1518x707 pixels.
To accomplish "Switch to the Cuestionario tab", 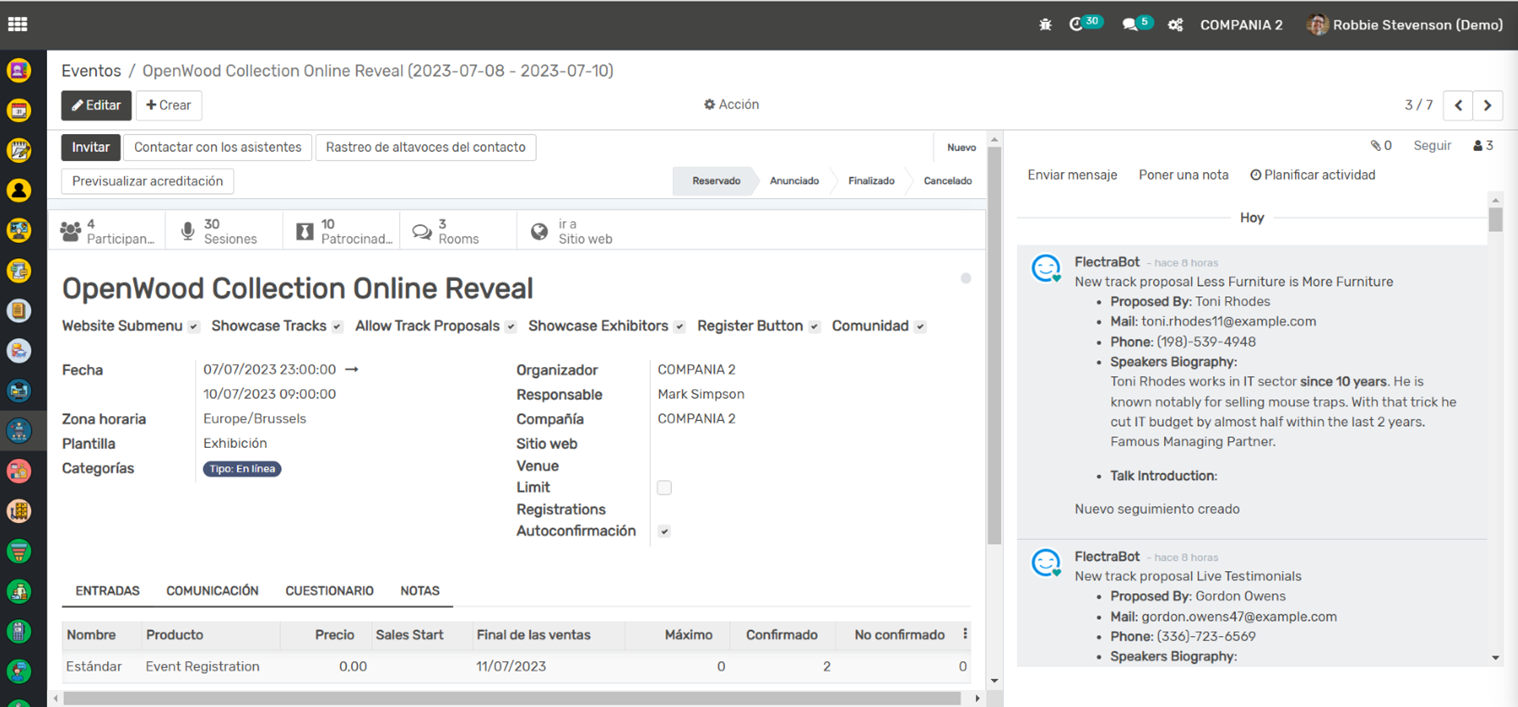I will point(329,591).
